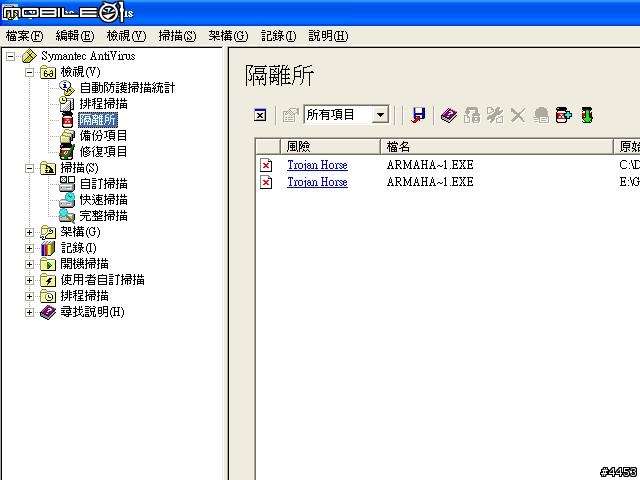Open the 說明(H) menu
This screenshot has width=640, height=480.
tap(328, 36)
